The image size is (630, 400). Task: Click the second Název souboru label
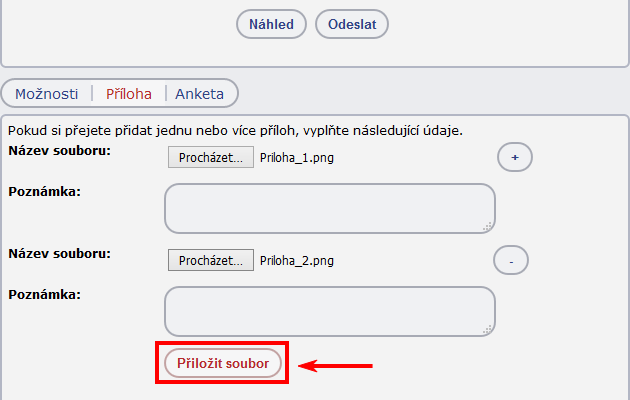coord(59,254)
